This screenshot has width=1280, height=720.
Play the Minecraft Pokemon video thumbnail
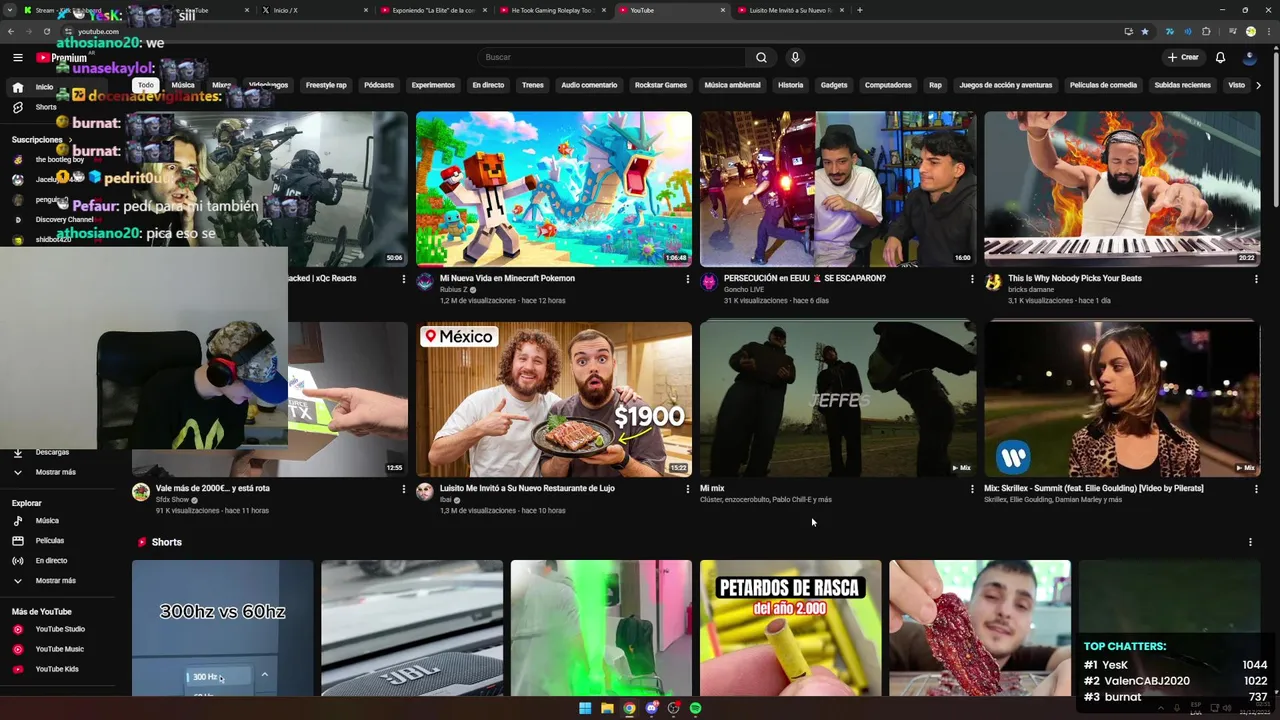554,189
